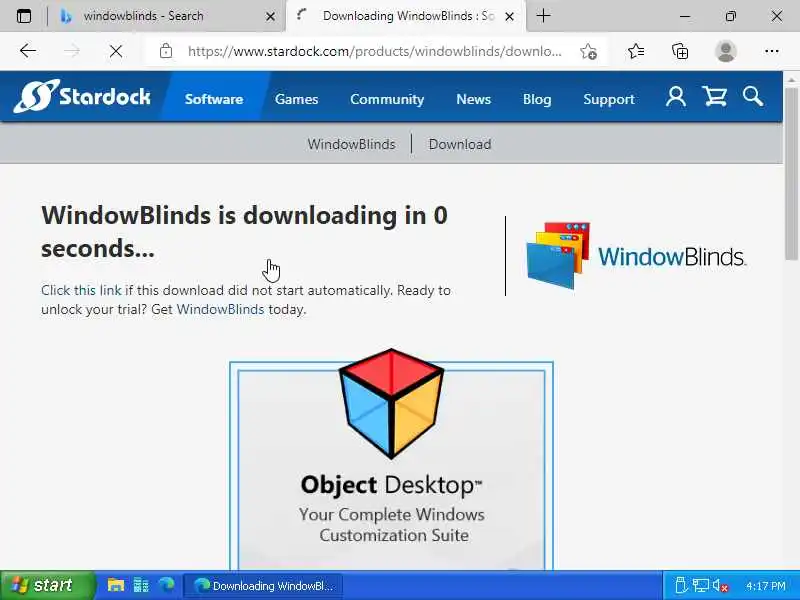Click the Stardock logo
Viewport: 800px width, 600px height.
[x=82, y=96]
